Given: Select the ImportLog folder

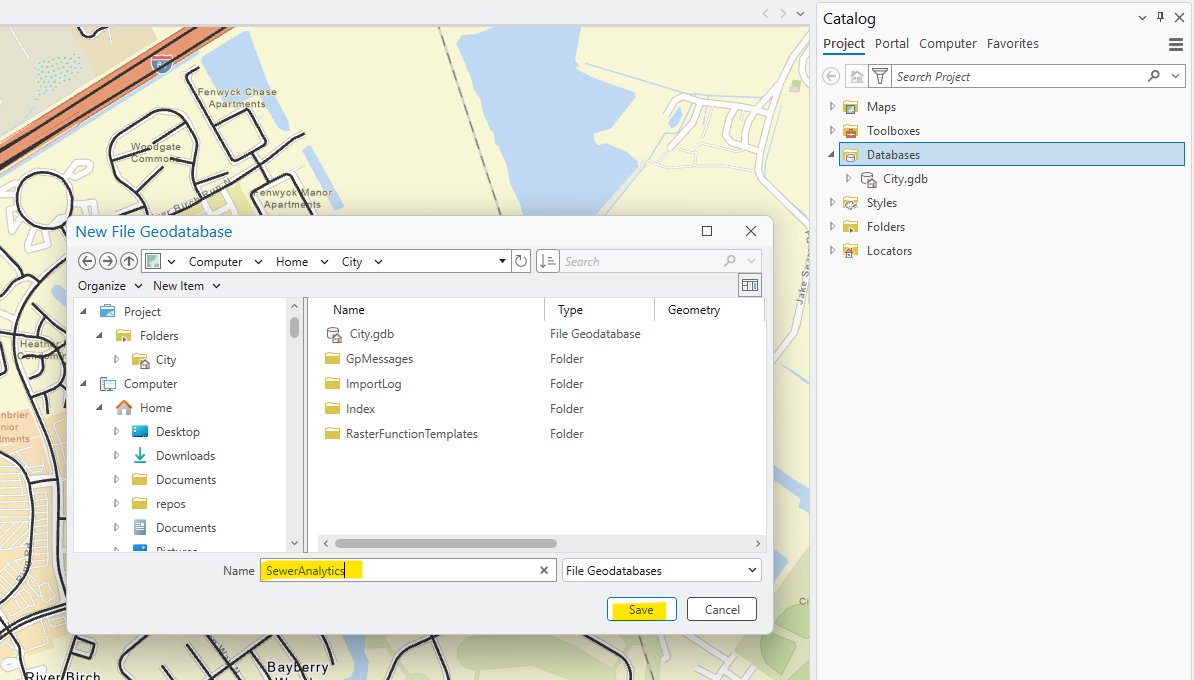Looking at the screenshot, I should (x=373, y=384).
